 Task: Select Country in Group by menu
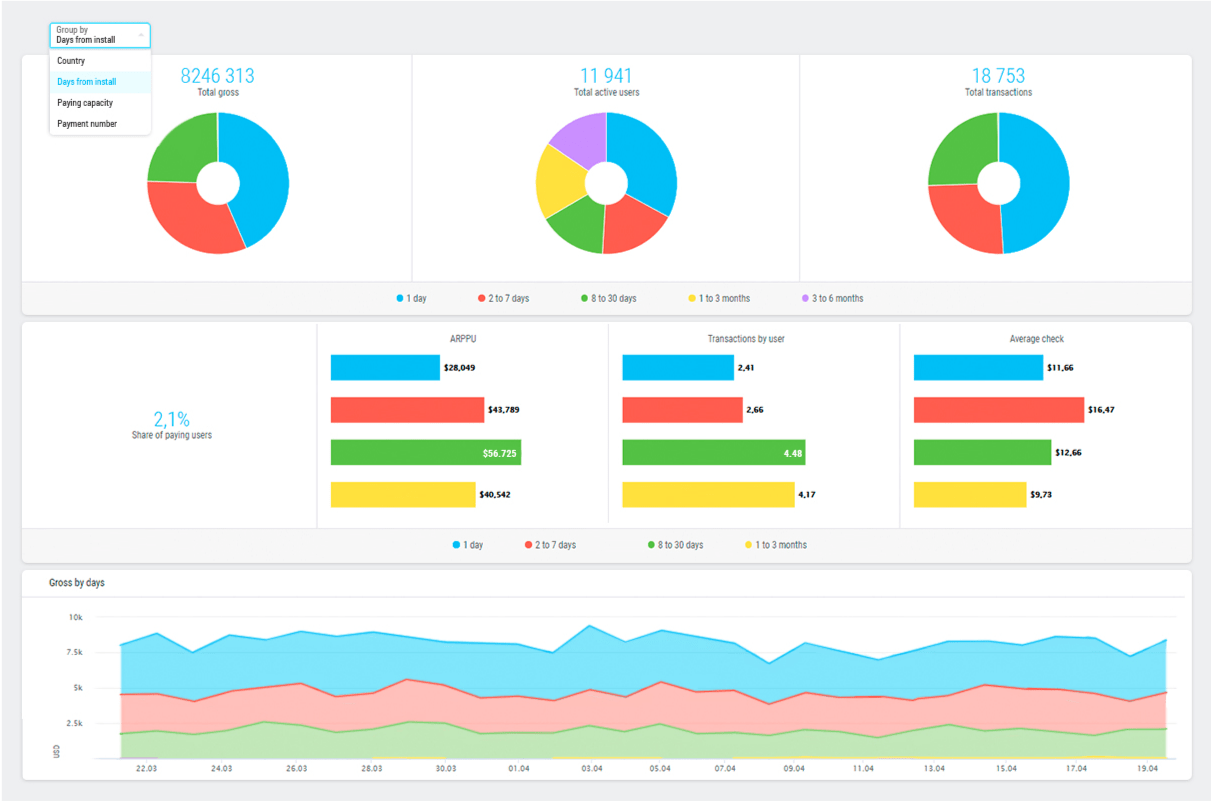[x=71, y=61]
